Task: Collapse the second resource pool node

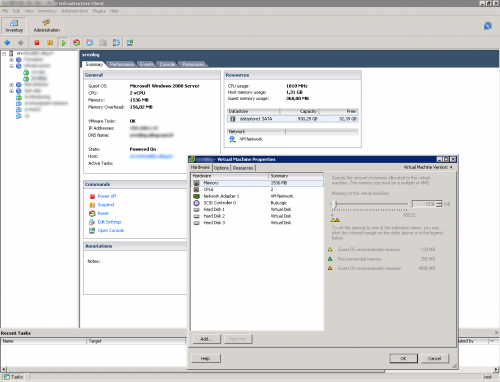Action: [x=11, y=66]
